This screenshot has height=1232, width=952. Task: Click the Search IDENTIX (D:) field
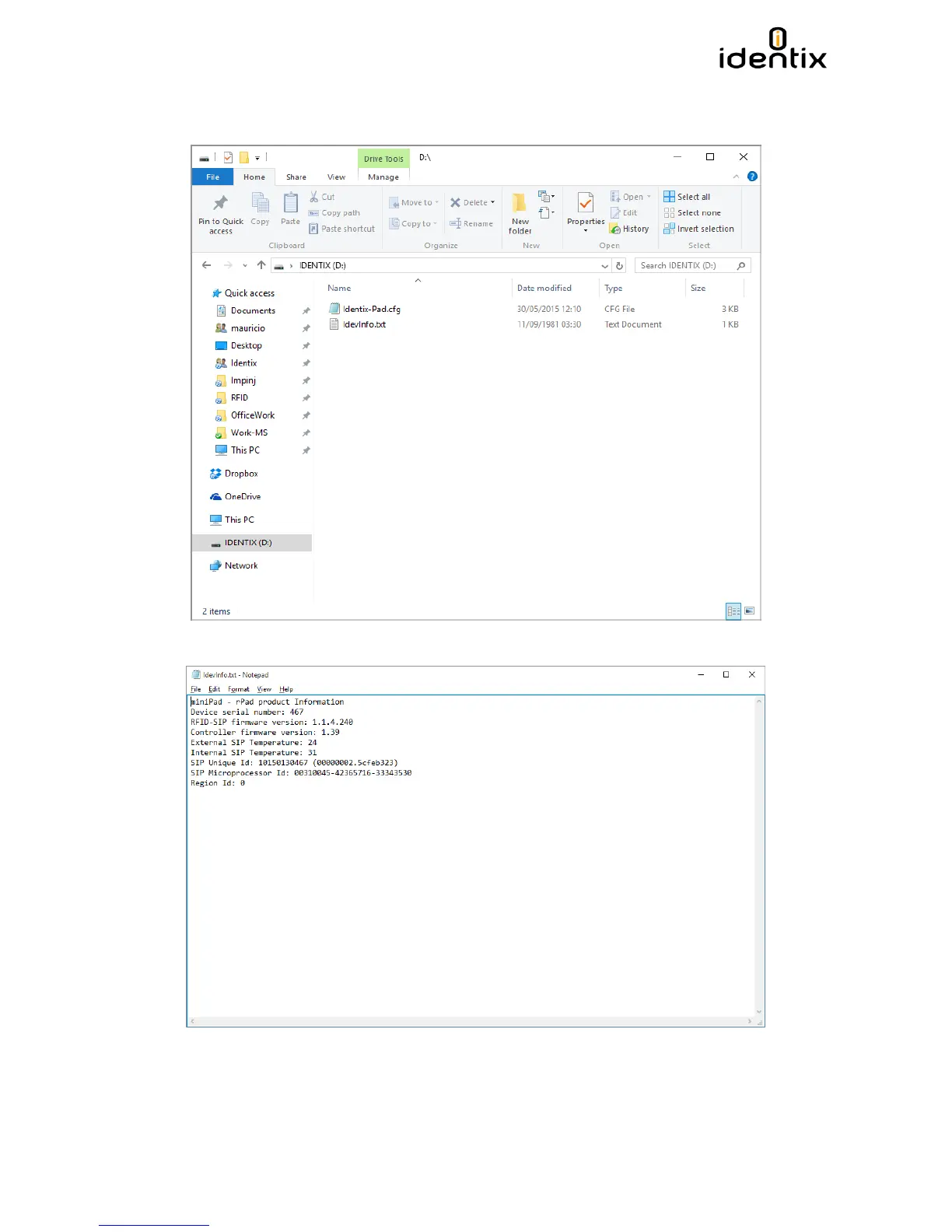(x=692, y=265)
